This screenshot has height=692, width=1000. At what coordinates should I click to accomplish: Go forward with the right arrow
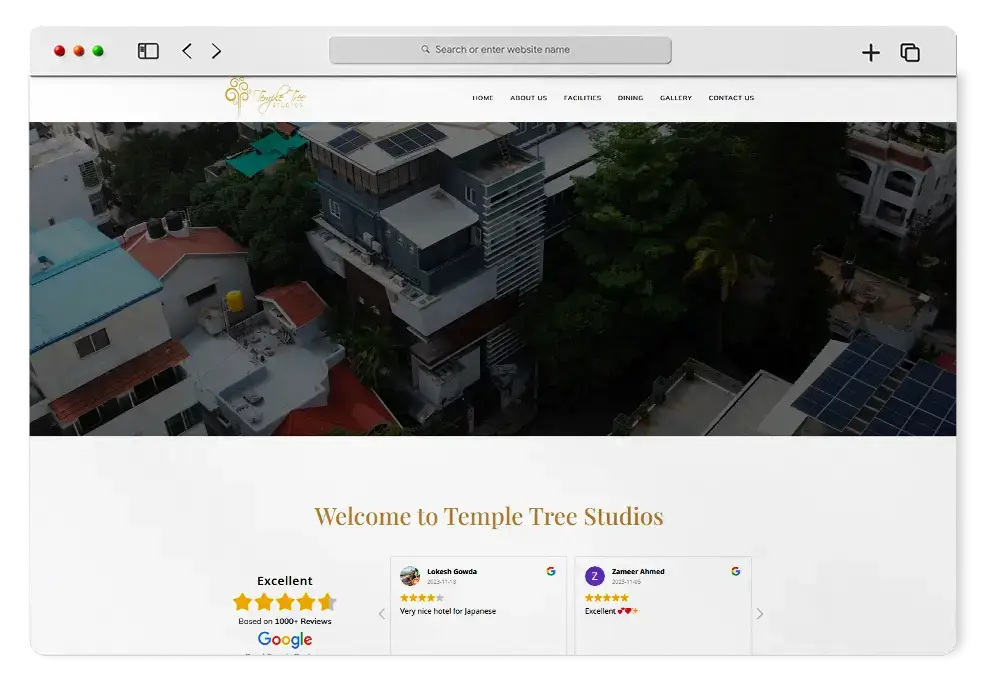coord(216,51)
